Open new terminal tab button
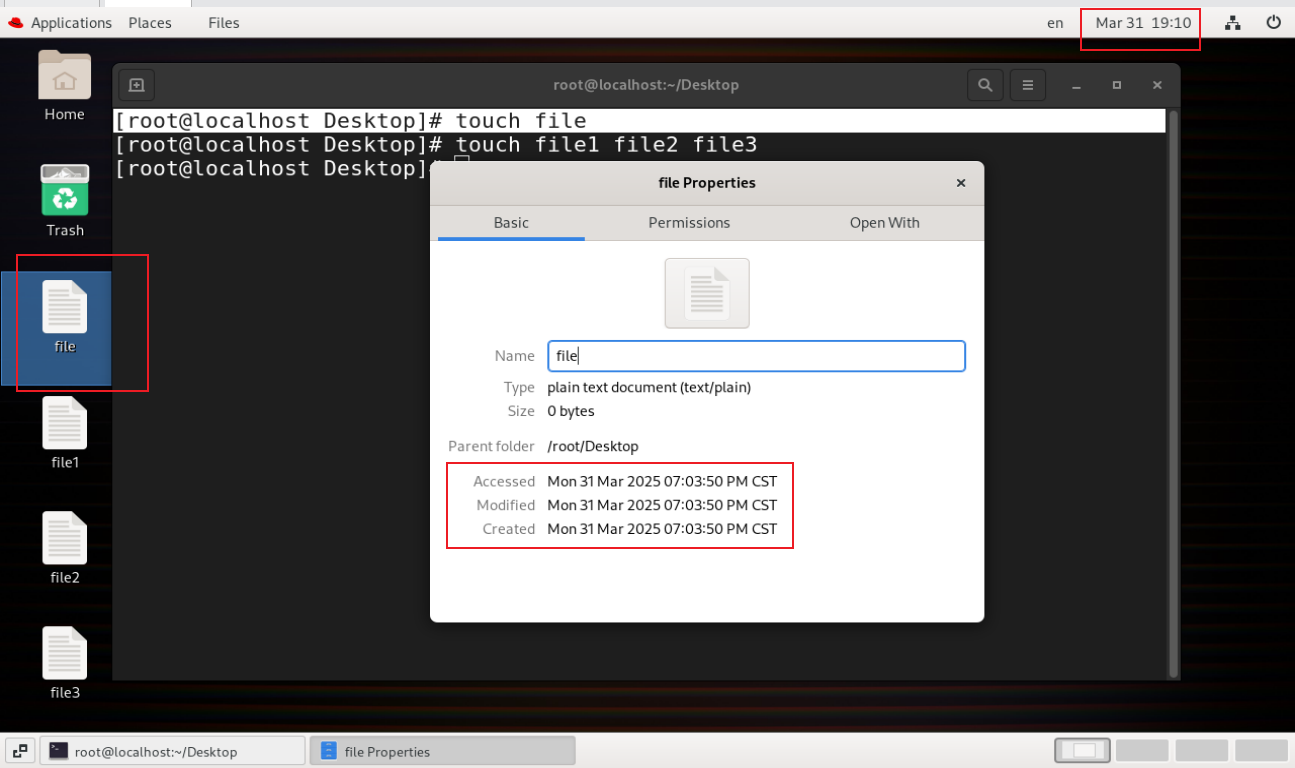The height and width of the screenshot is (768, 1295). [137, 85]
